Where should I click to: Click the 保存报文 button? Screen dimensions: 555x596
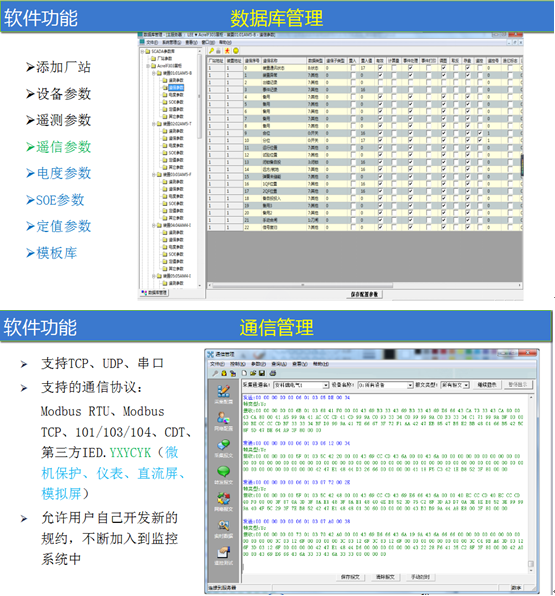350,577
